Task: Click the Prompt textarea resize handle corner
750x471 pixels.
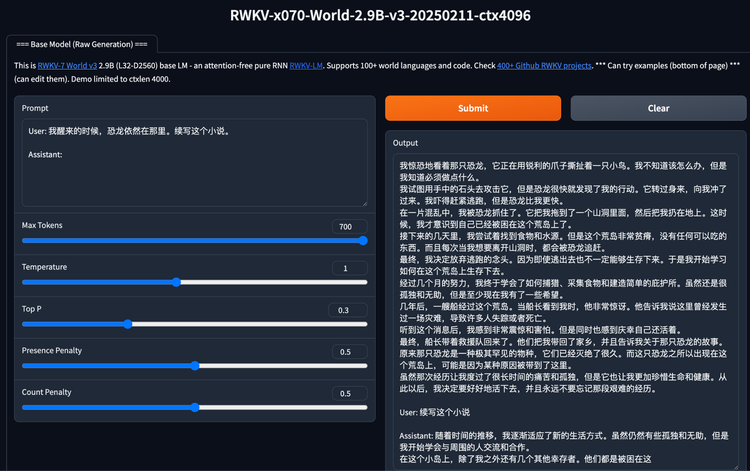Action: pos(364,203)
